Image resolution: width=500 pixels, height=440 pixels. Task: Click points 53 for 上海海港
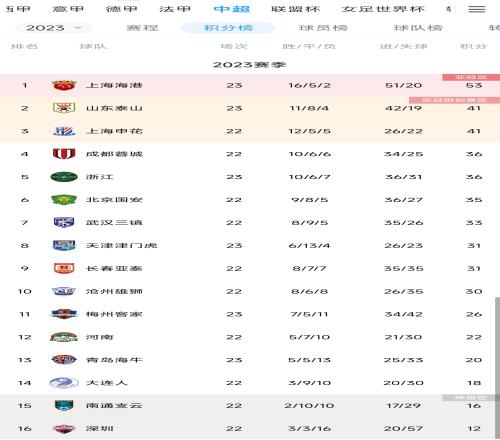tap(474, 85)
